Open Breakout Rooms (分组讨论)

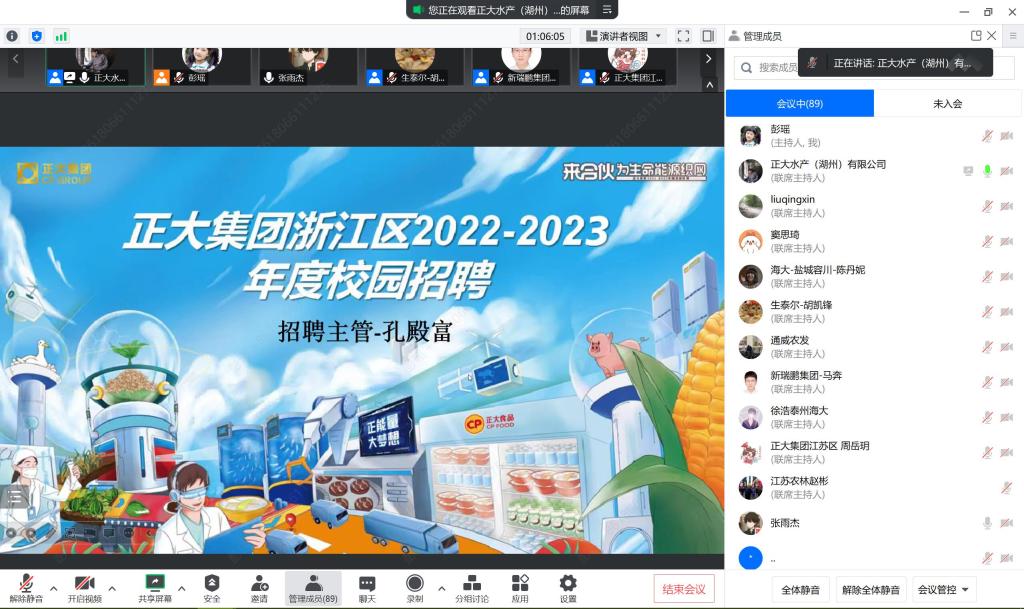click(x=472, y=587)
